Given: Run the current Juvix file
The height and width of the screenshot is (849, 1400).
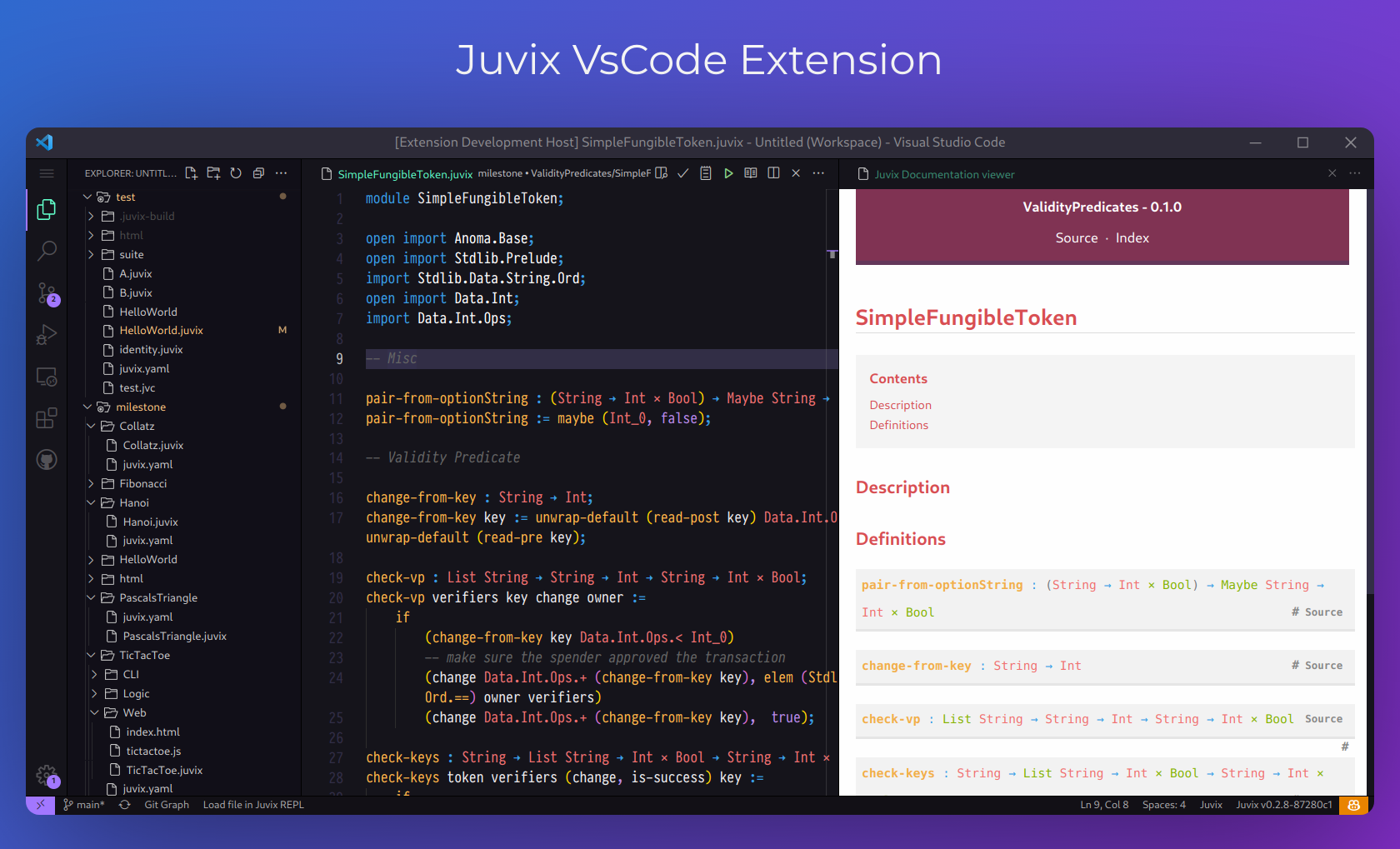Looking at the screenshot, I should [728, 173].
